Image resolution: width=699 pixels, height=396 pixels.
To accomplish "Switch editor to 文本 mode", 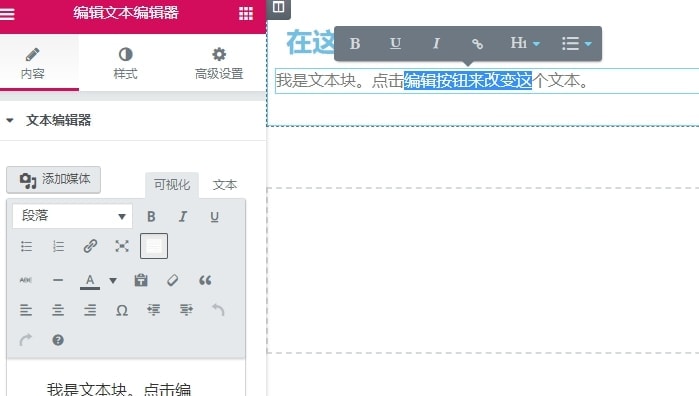I will pyautogui.click(x=225, y=185).
